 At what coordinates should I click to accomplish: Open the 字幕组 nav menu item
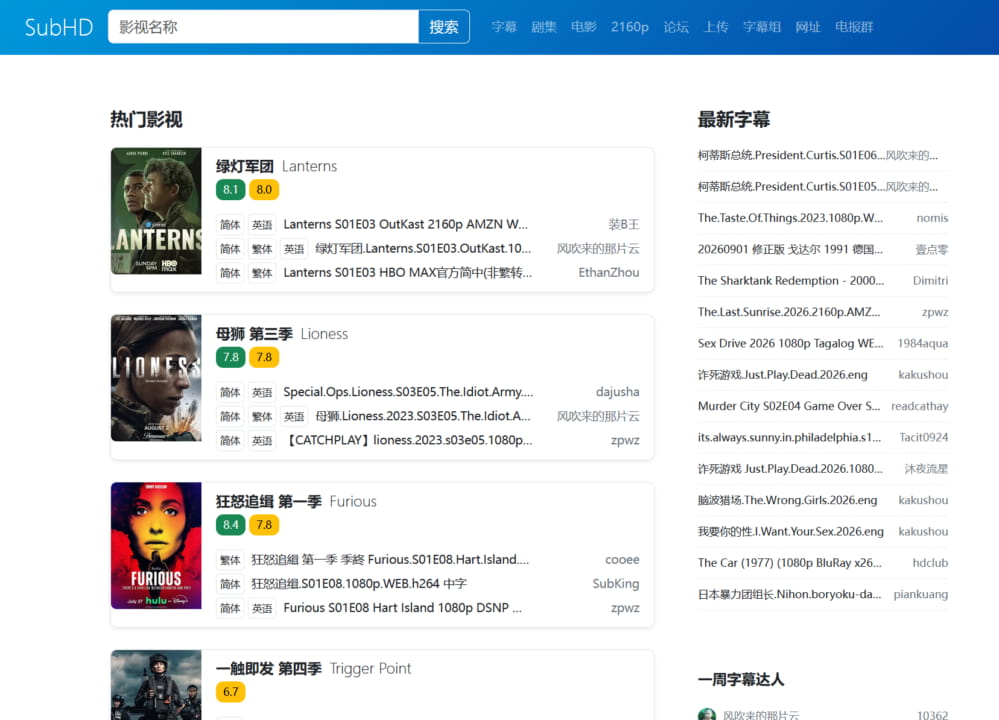coord(762,27)
